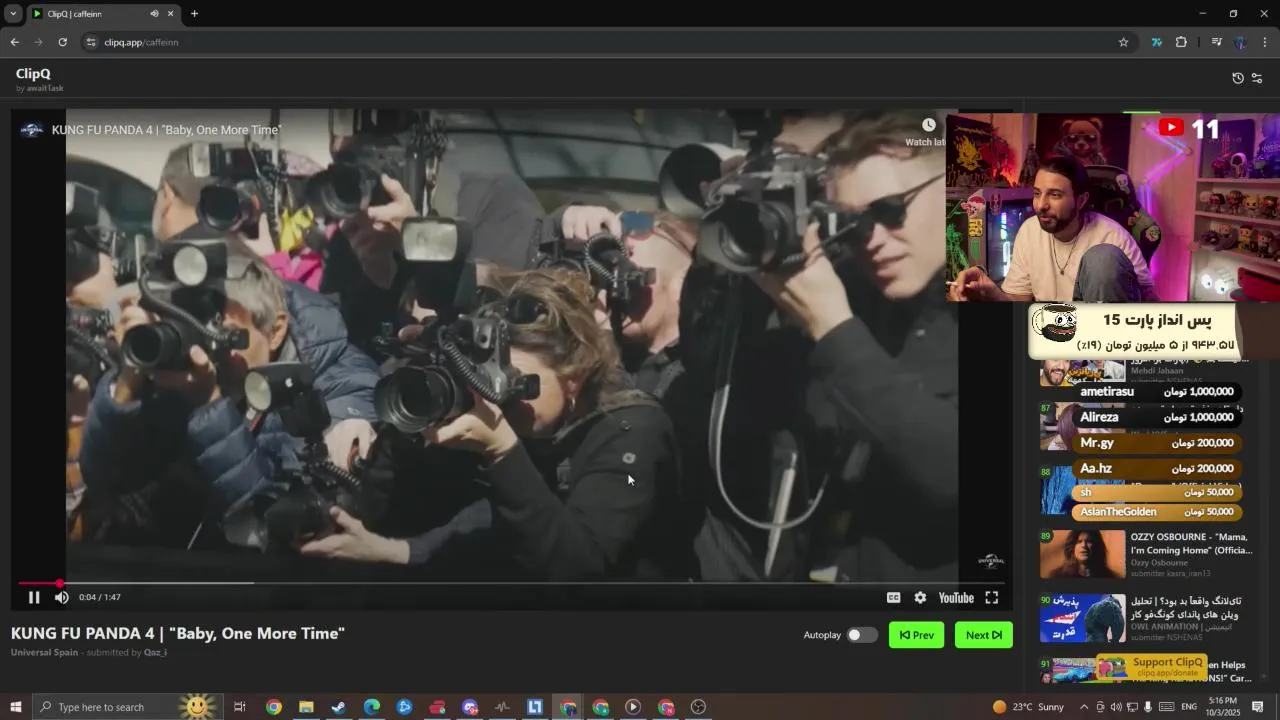The width and height of the screenshot is (1280, 720).
Task: Go back in browser
Action: pos(14,42)
